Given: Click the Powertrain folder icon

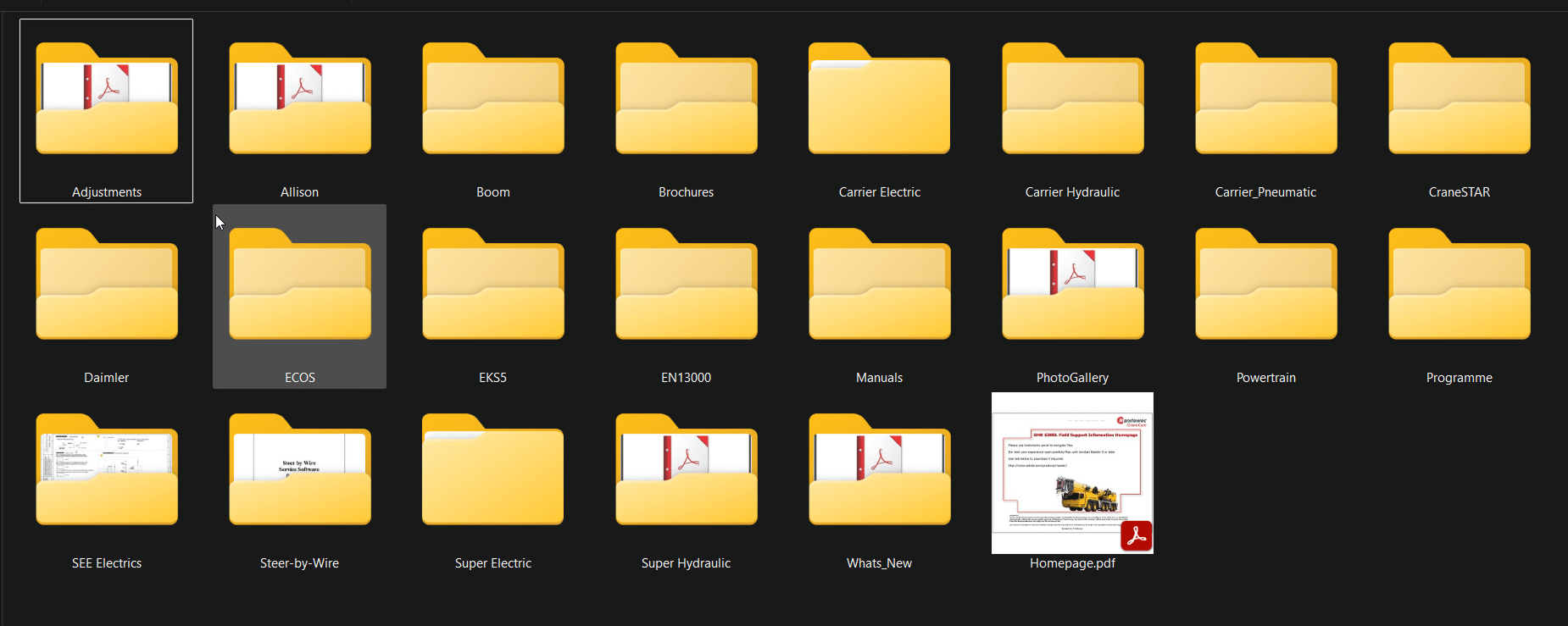Looking at the screenshot, I should [x=1266, y=284].
